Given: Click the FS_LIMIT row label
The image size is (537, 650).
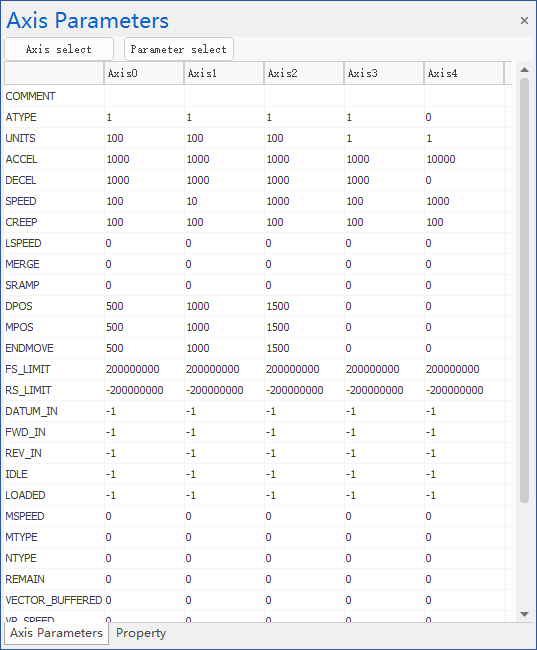Looking at the screenshot, I should click(28, 369).
